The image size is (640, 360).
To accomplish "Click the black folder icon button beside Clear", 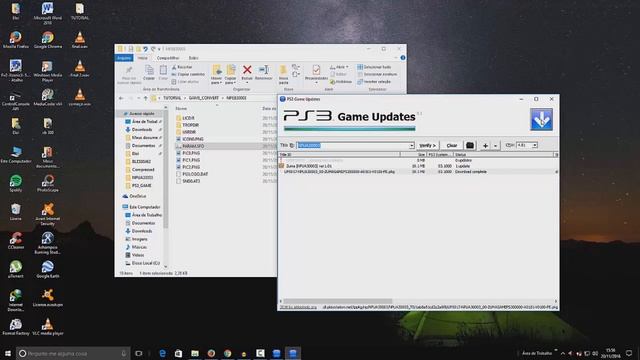I will 470,145.
